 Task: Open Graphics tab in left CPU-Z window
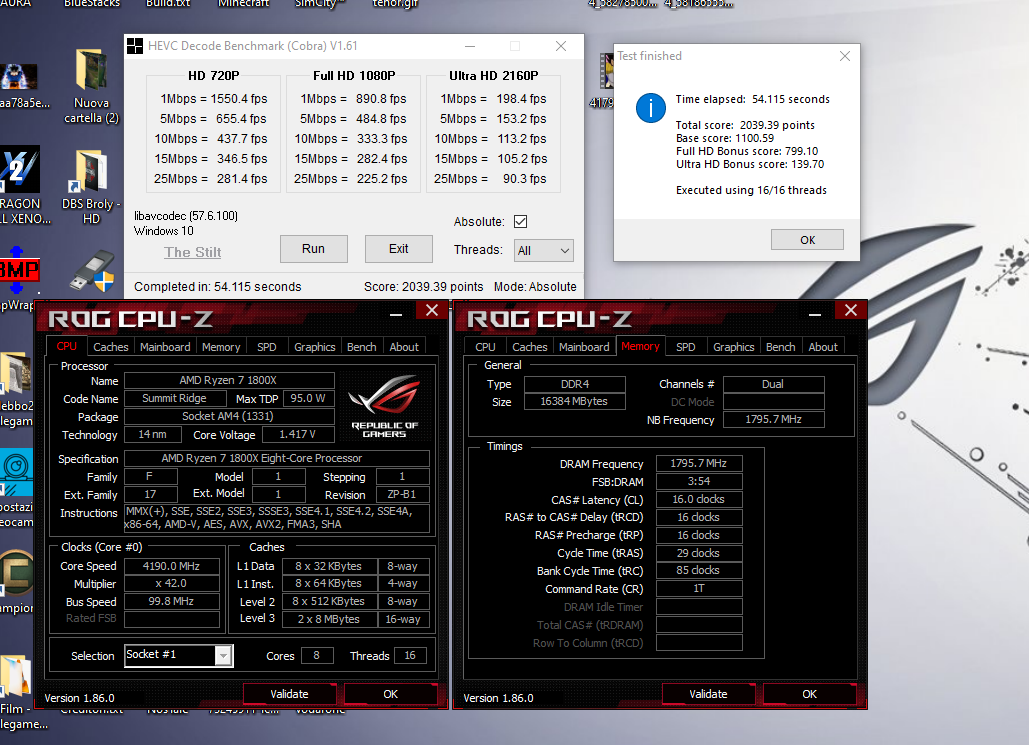314,347
